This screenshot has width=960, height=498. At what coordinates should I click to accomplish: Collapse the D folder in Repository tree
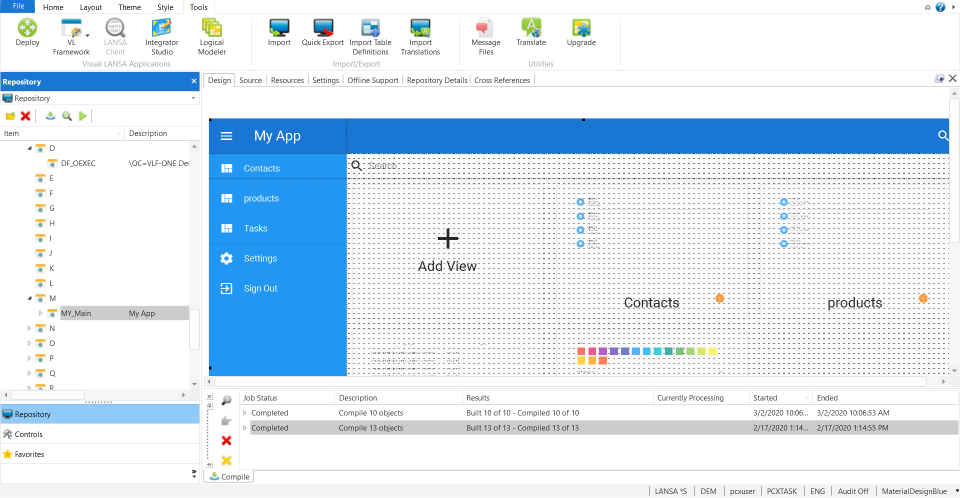click(x=29, y=148)
